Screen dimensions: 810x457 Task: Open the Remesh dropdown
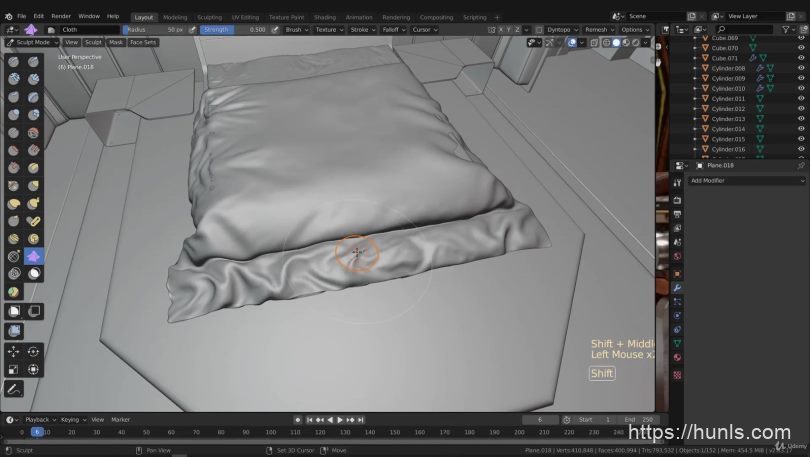pos(599,30)
